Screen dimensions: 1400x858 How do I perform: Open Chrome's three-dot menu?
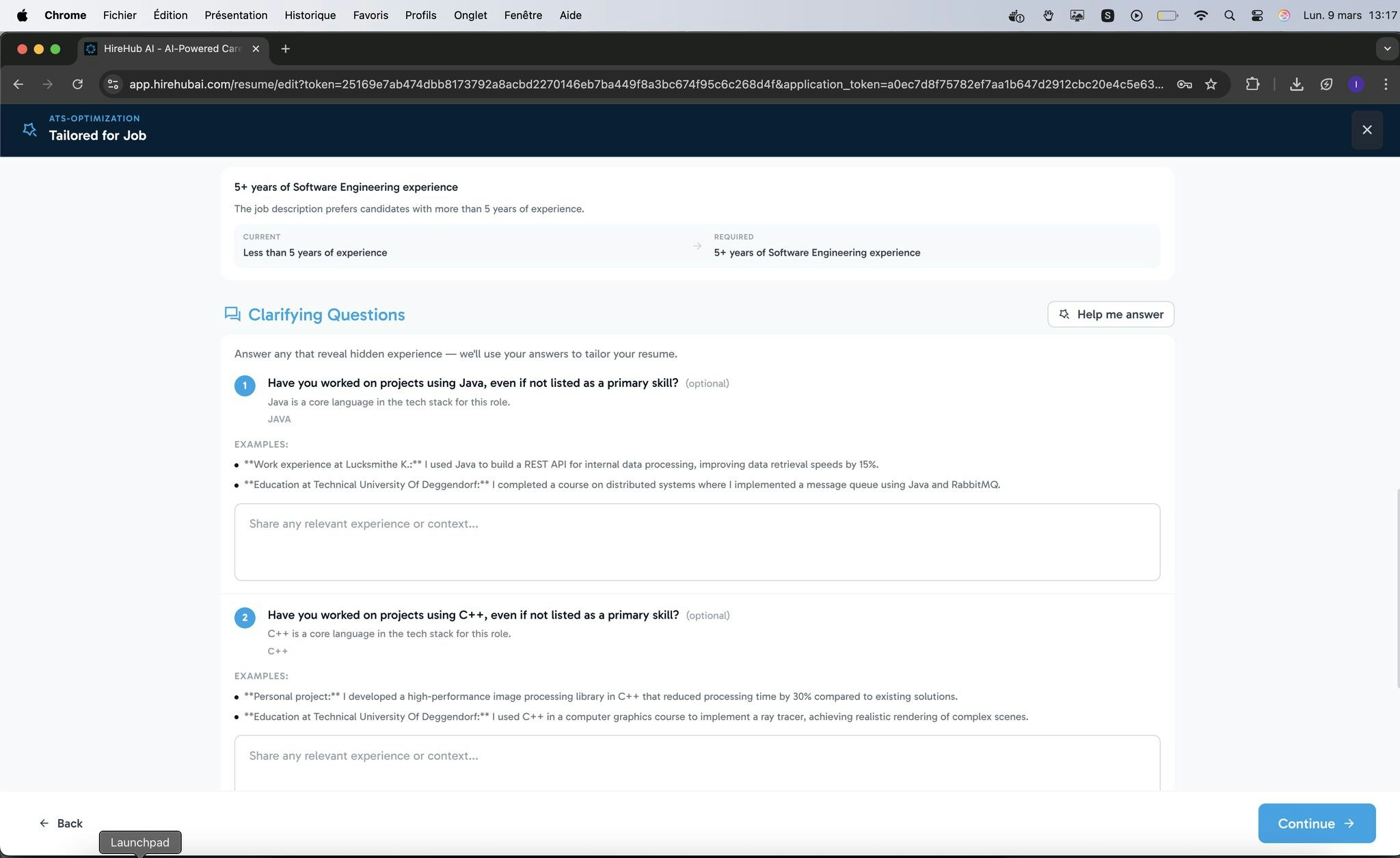1386,84
